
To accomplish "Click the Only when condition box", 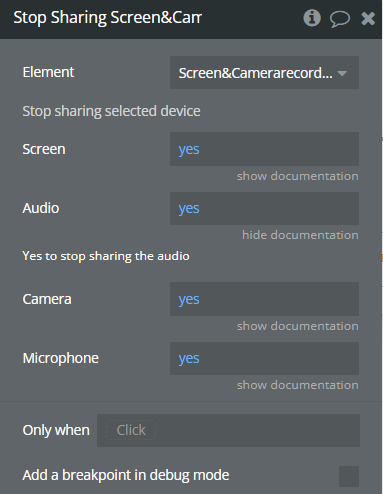I will pyautogui.click(x=228, y=430).
